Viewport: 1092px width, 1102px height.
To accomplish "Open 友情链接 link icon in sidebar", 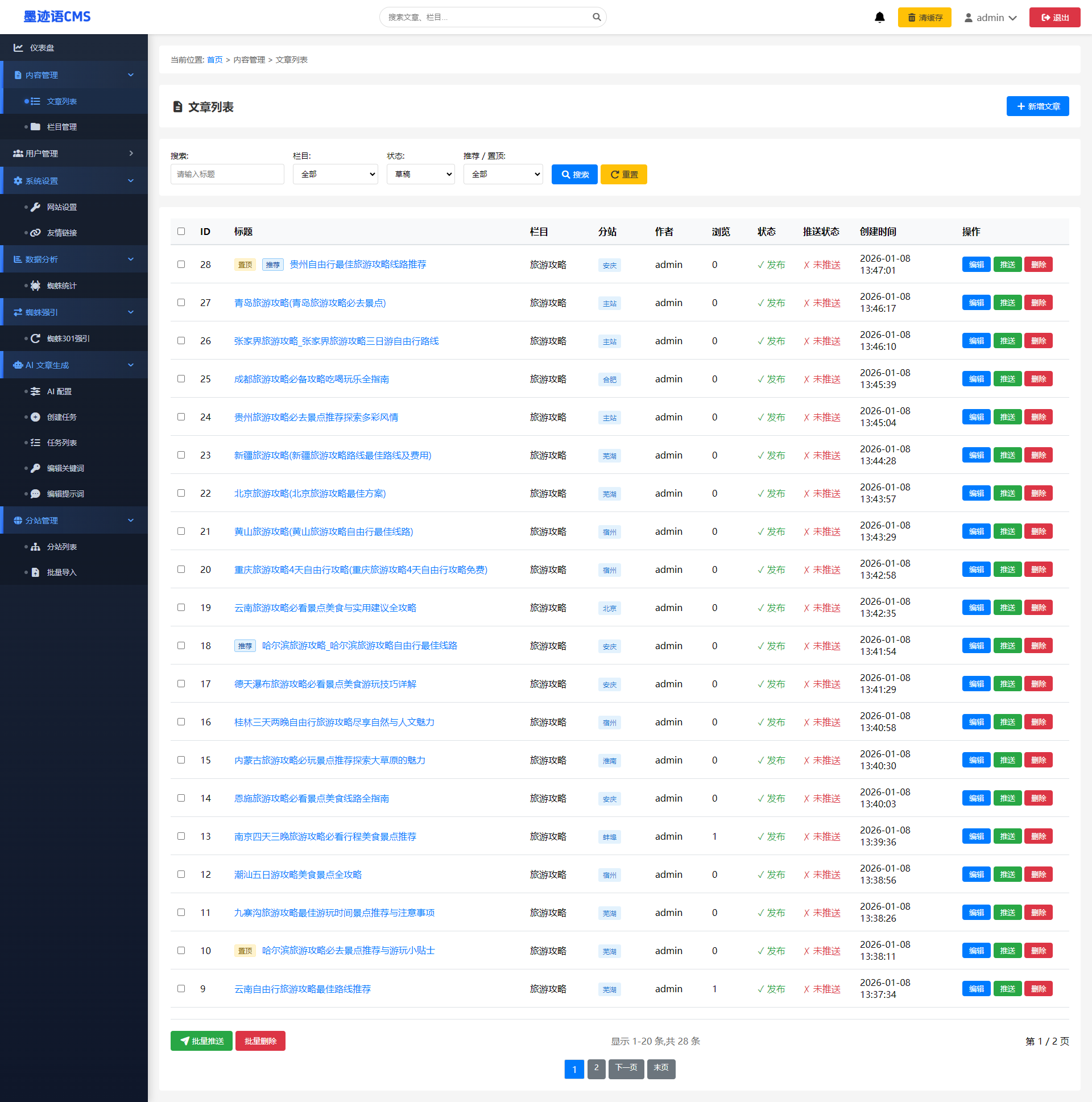I will click(35, 233).
